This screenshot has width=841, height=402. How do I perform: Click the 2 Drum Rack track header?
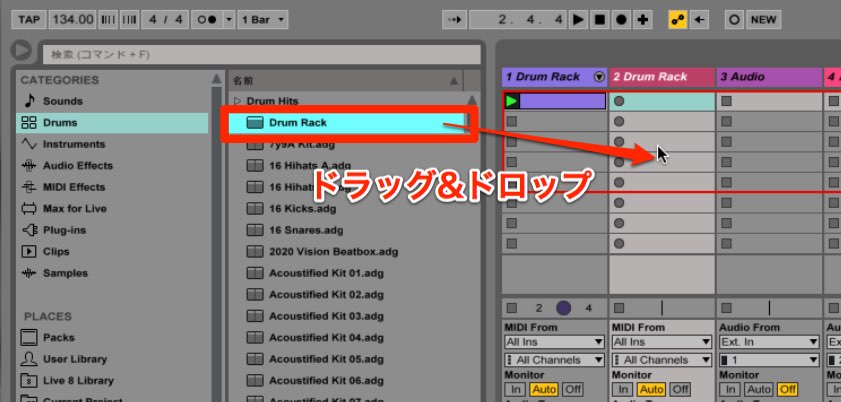[x=662, y=77]
